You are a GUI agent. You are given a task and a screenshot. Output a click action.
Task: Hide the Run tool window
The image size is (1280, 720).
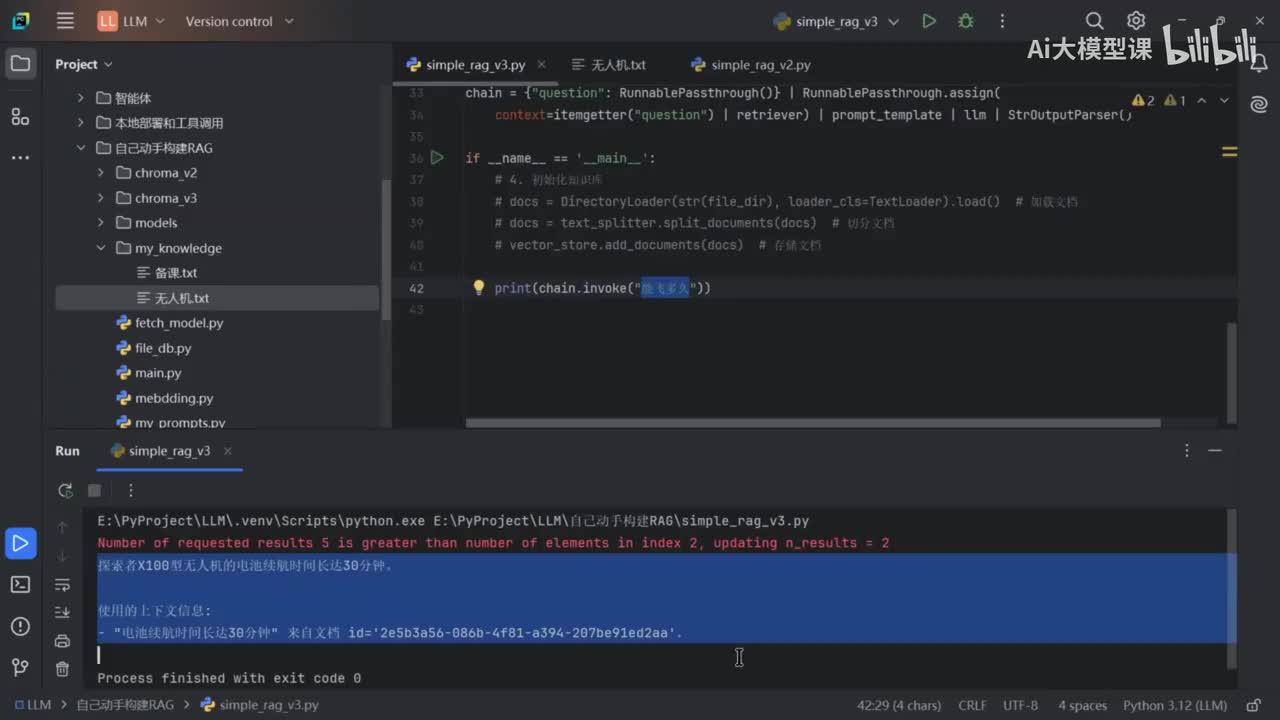[x=1215, y=451]
